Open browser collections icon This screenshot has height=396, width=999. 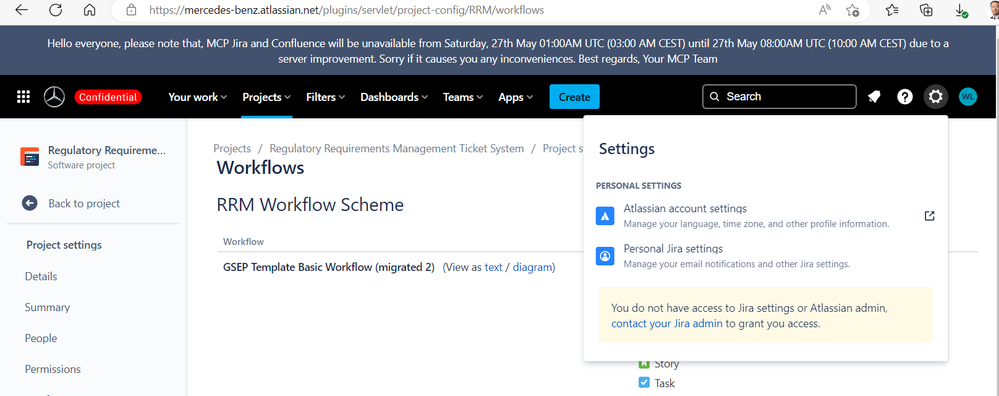[x=926, y=10]
